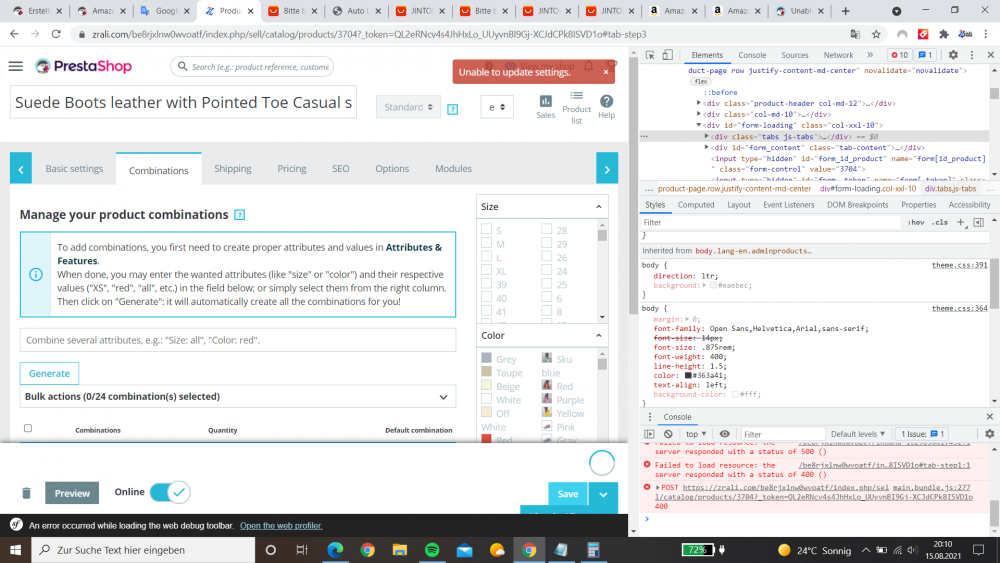Check size 24 attribute
Screen dimensions: 1000x563
coord(547,270)
